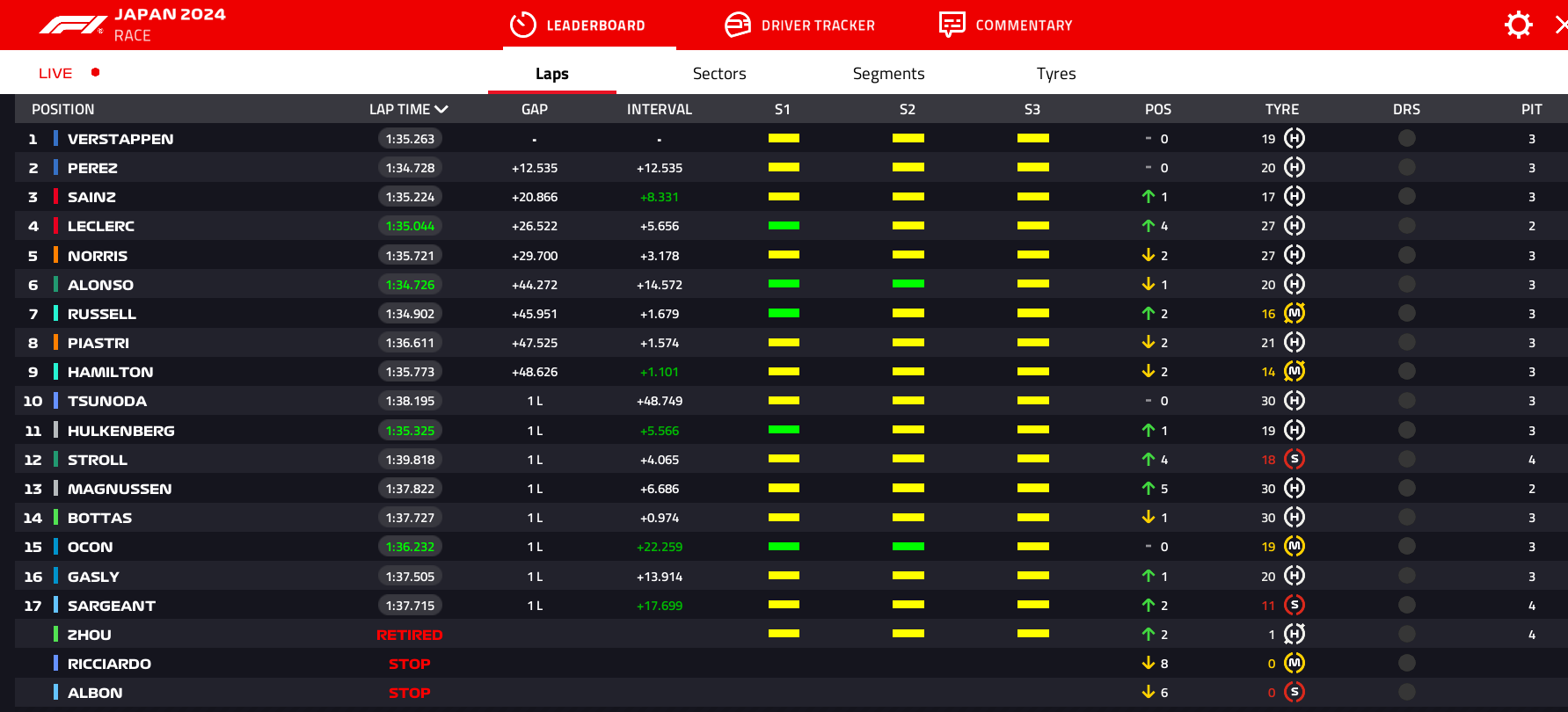The width and height of the screenshot is (1568, 712).
Task: Click the POSITION column header
Action: 63,109
